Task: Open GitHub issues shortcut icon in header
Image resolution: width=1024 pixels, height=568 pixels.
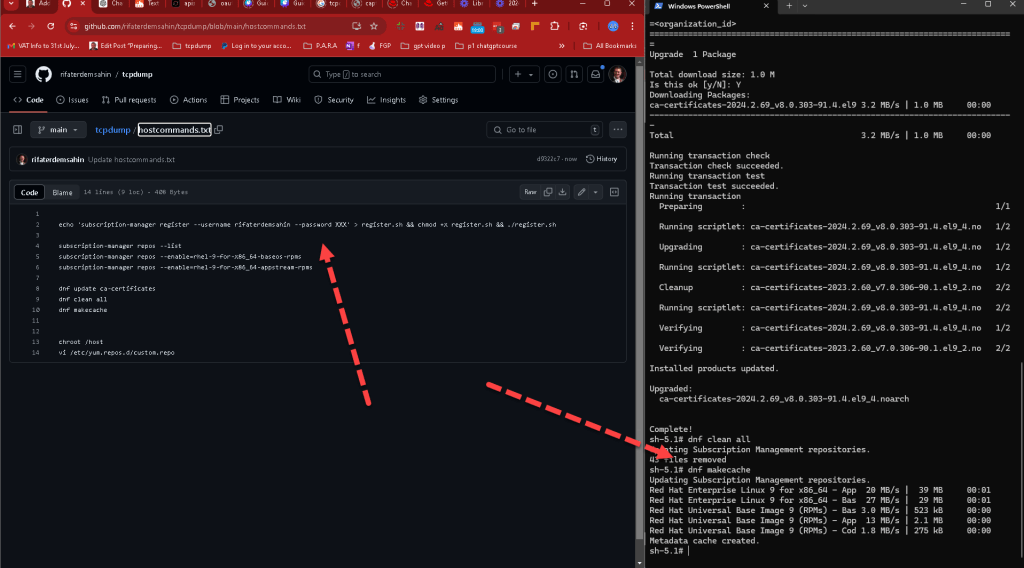Action: pyautogui.click(x=552, y=74)
